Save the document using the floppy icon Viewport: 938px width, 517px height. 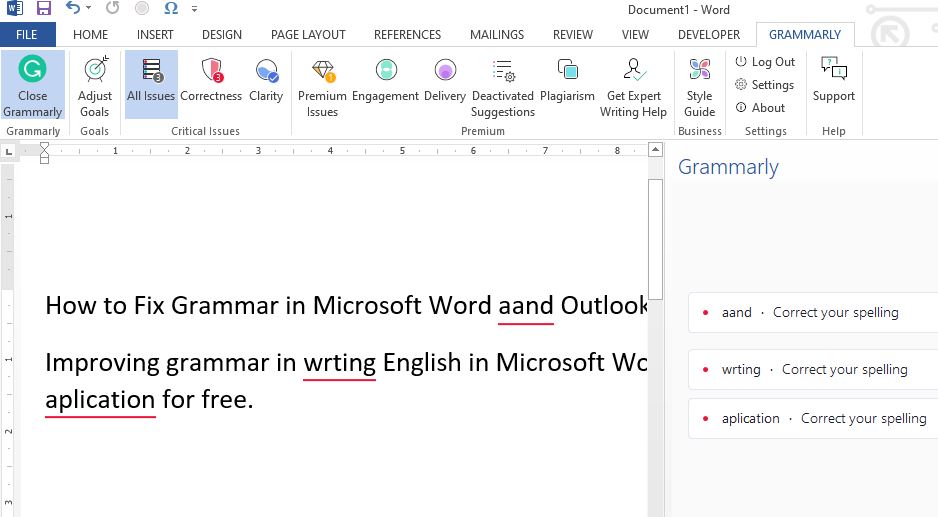coord(44,8)
